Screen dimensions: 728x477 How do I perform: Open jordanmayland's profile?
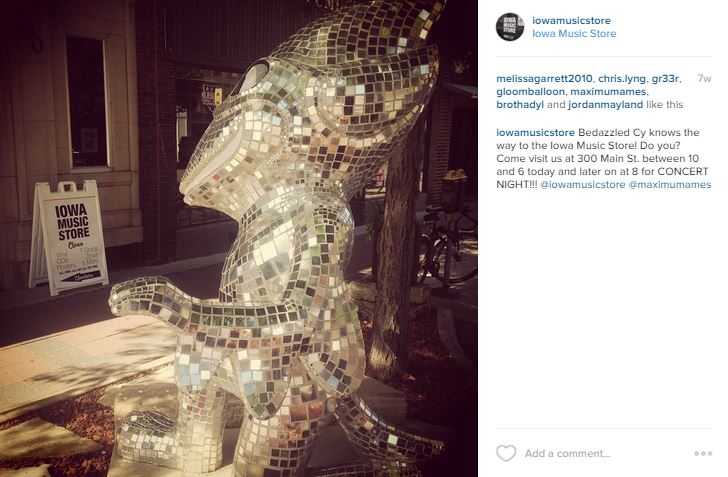[x=605, y=105]
